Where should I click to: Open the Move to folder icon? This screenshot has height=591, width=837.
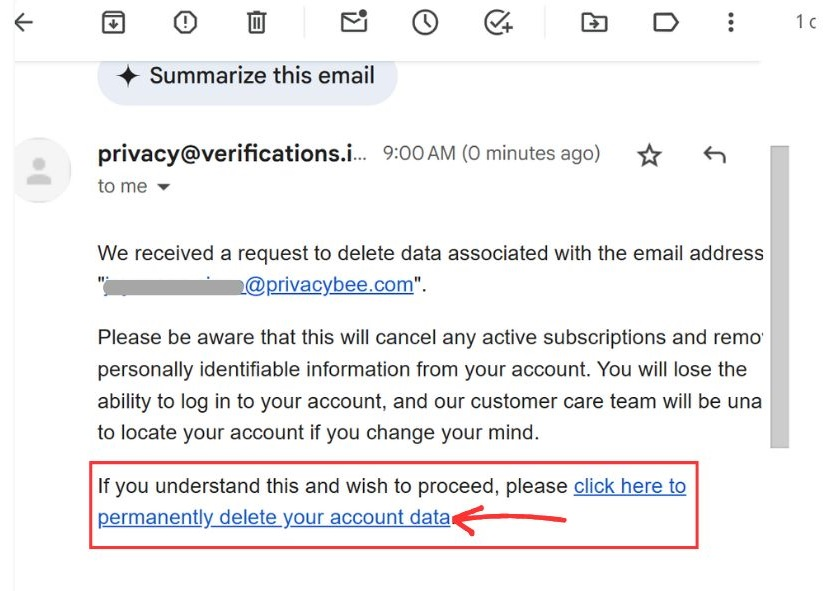click(594, 22)
